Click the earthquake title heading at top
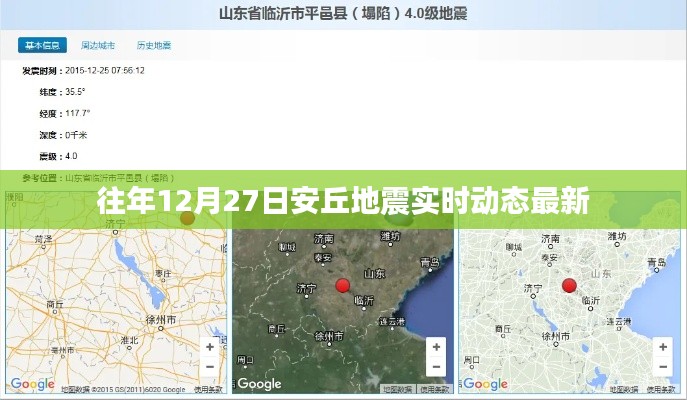 point(343,14)
